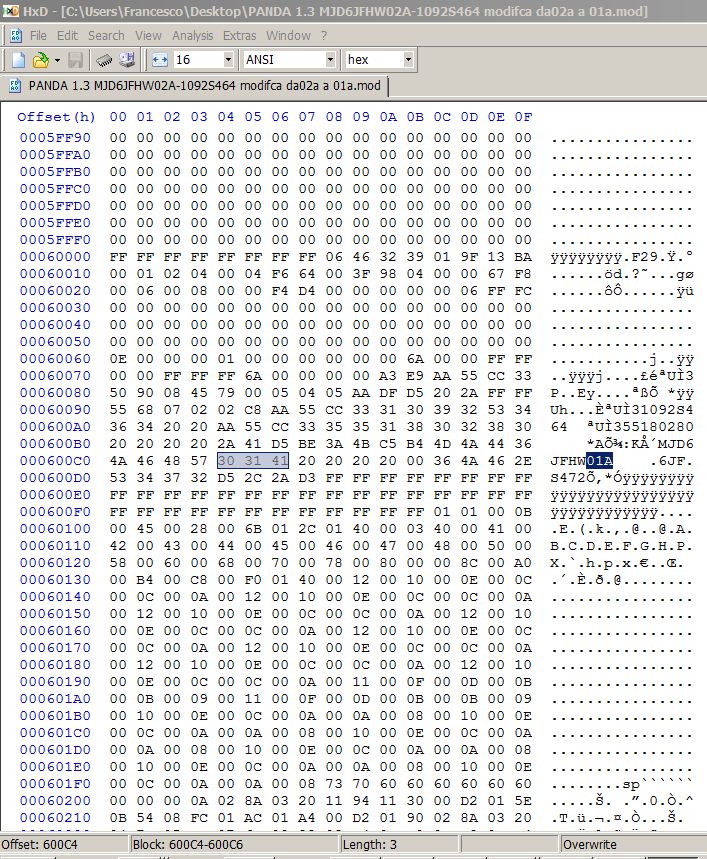
Task: Open the Edit menu
Action: (67, 36)
